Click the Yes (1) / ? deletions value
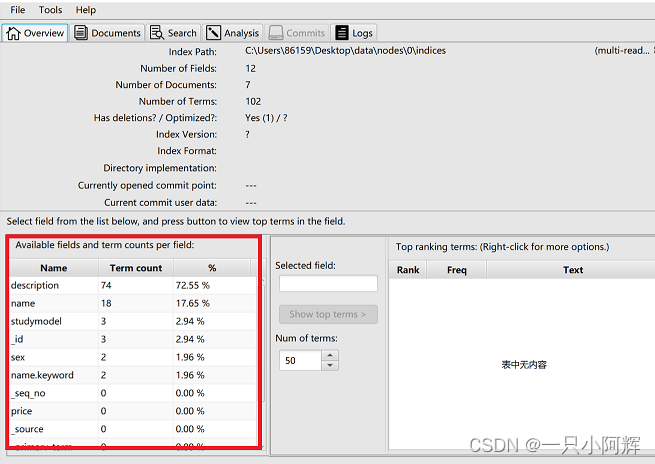 [266, 118]
